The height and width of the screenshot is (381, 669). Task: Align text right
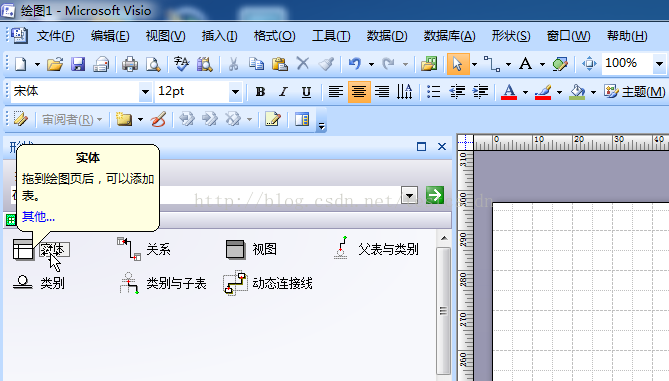(x=382, y=91)
